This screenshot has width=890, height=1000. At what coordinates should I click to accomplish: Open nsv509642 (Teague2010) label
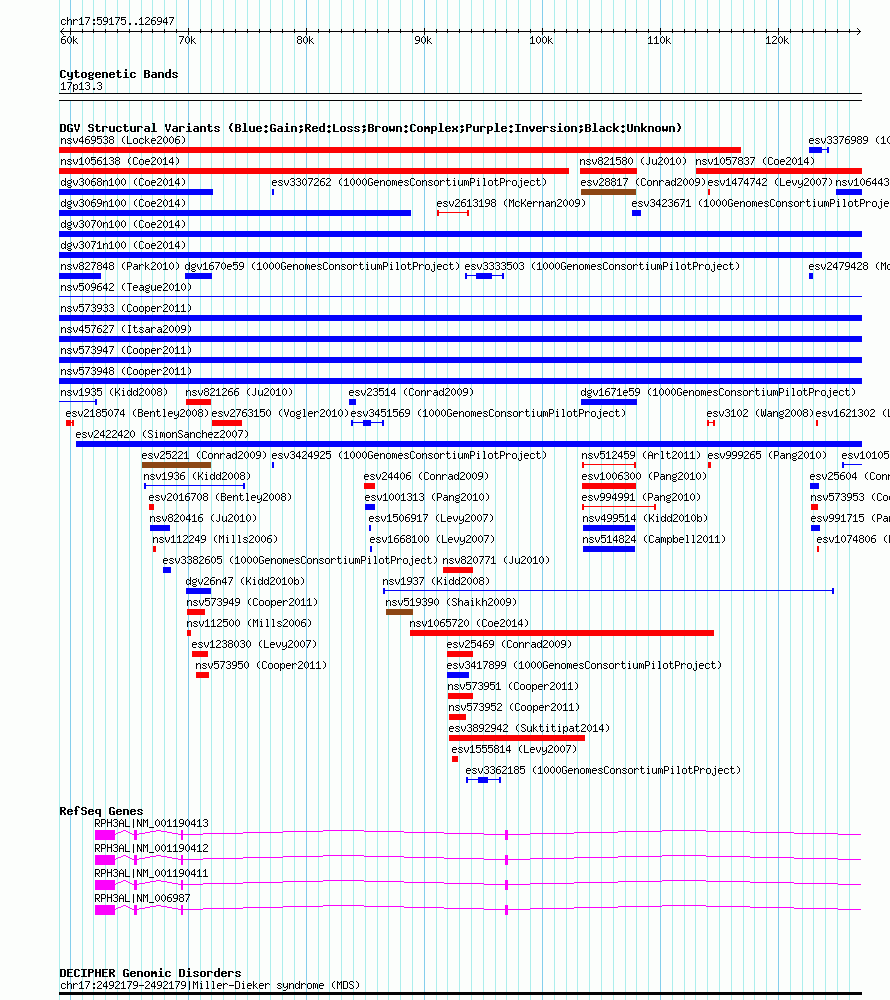pyautogui.click(x=126, y=288)
